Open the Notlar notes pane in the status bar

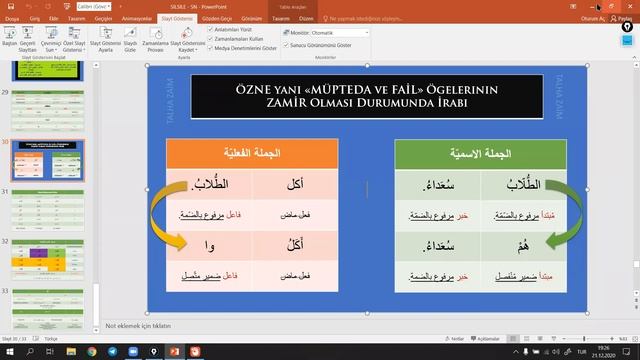point(454,339)
